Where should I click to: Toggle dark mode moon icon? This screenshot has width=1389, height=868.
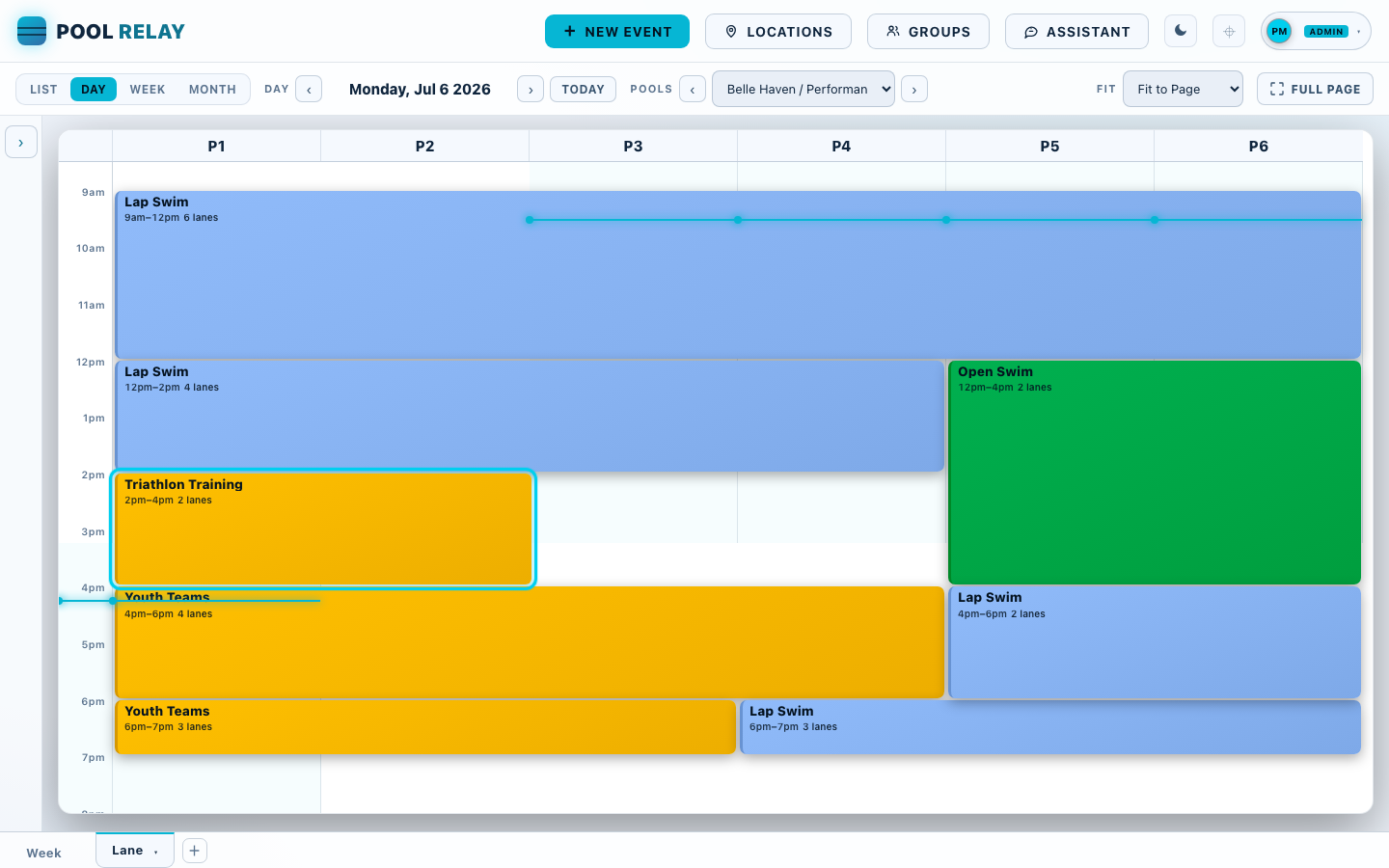coord(1181,31)
